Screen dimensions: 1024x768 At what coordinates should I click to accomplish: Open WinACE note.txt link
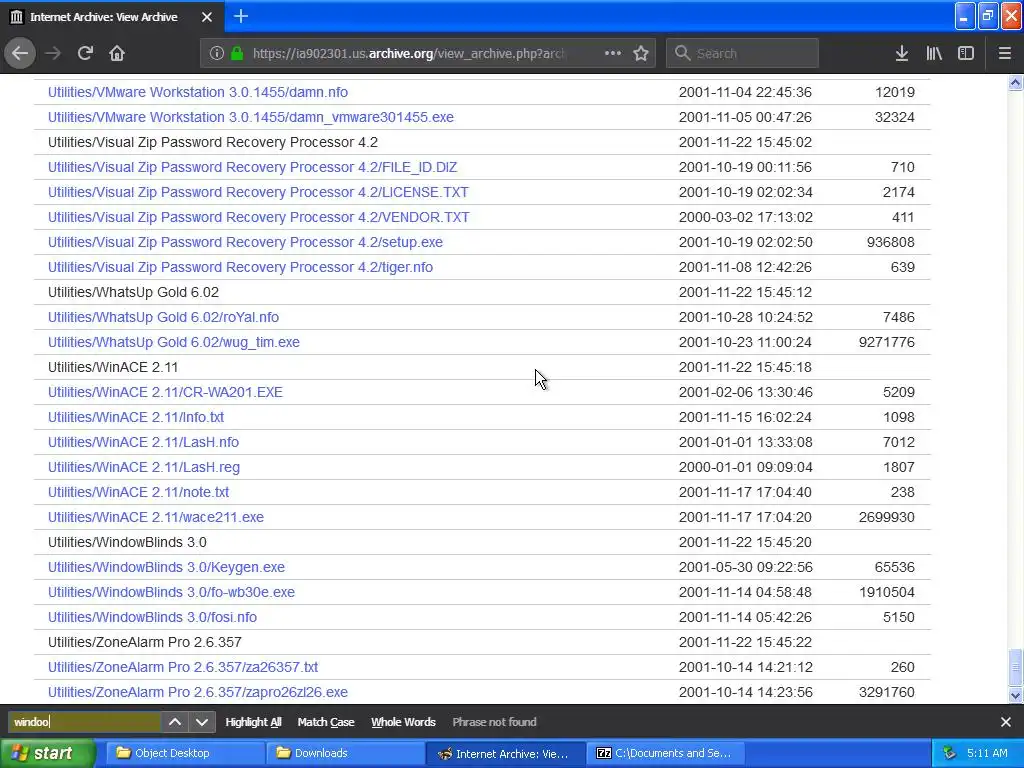point(138,492)
